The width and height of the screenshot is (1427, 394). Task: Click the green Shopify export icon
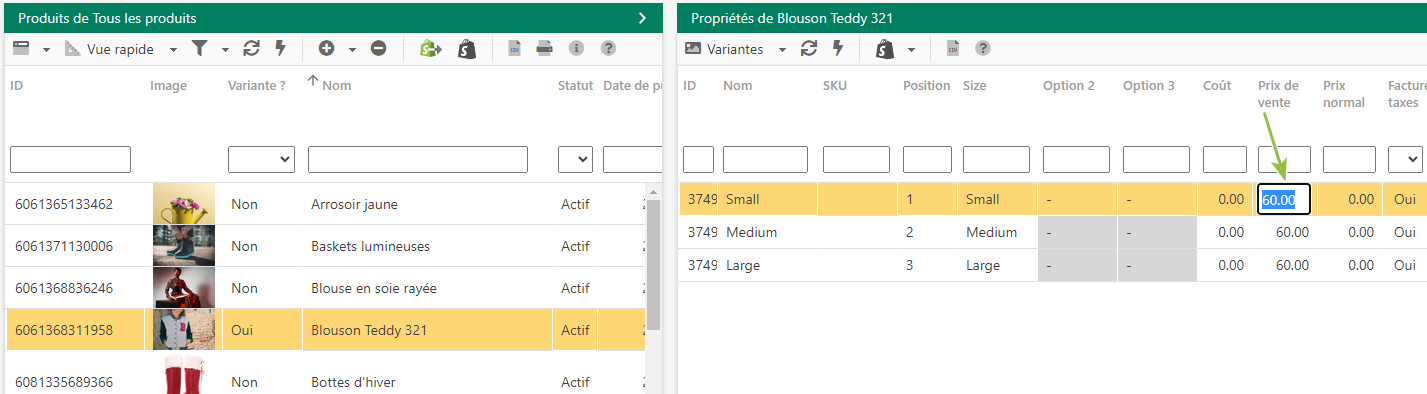[430, 48]
